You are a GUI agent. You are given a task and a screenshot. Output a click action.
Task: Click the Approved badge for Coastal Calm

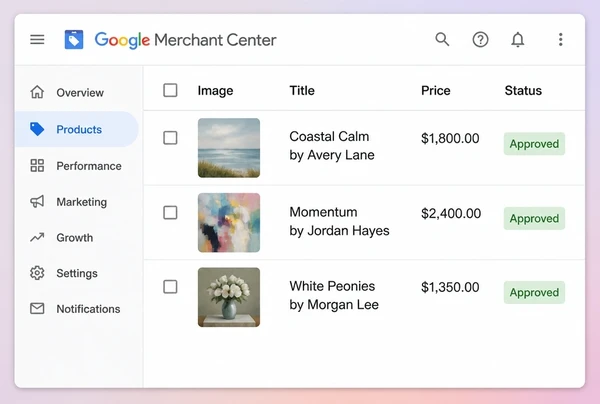pyautogui.click(x=534, y=144)
